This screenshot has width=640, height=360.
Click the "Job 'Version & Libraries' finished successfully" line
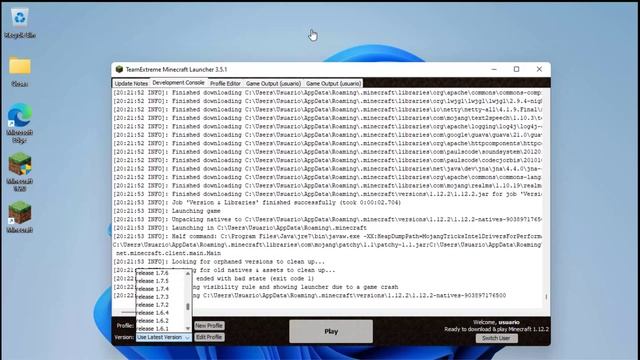(257, 202)
